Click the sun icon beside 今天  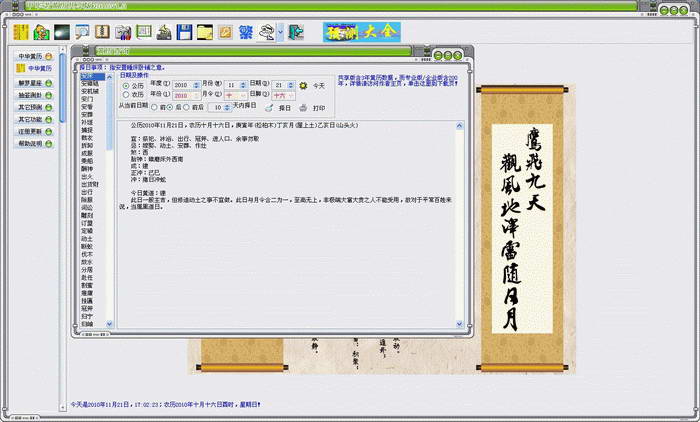click(304, 85)
